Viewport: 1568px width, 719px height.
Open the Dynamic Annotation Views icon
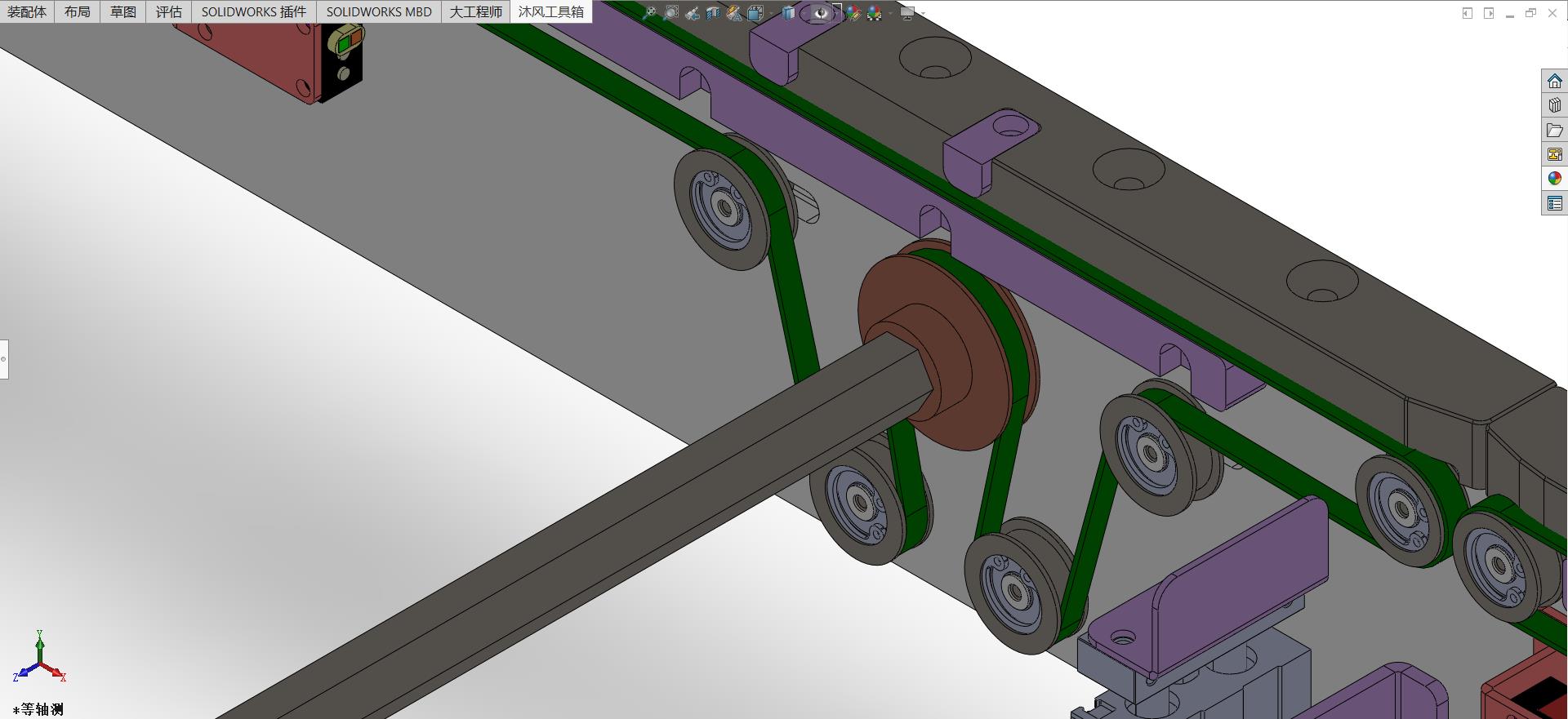pos(734,13)
